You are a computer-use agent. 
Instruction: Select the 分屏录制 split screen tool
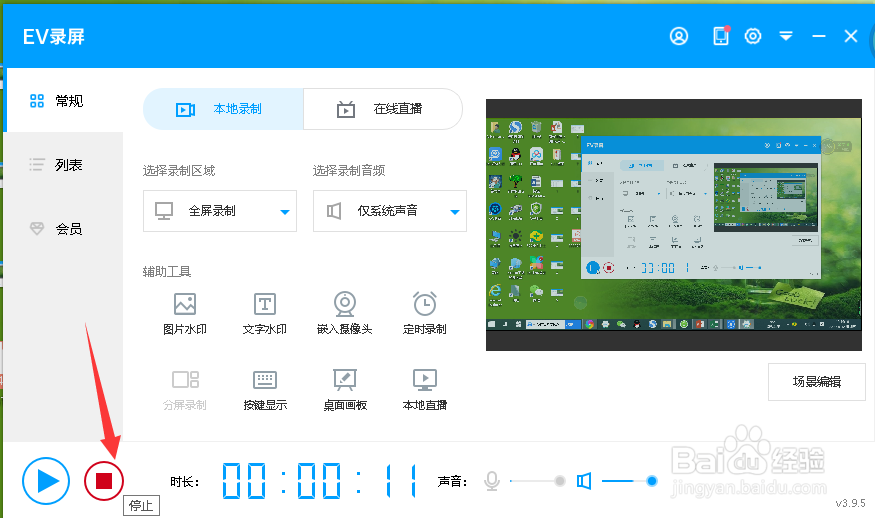point(185,390)
